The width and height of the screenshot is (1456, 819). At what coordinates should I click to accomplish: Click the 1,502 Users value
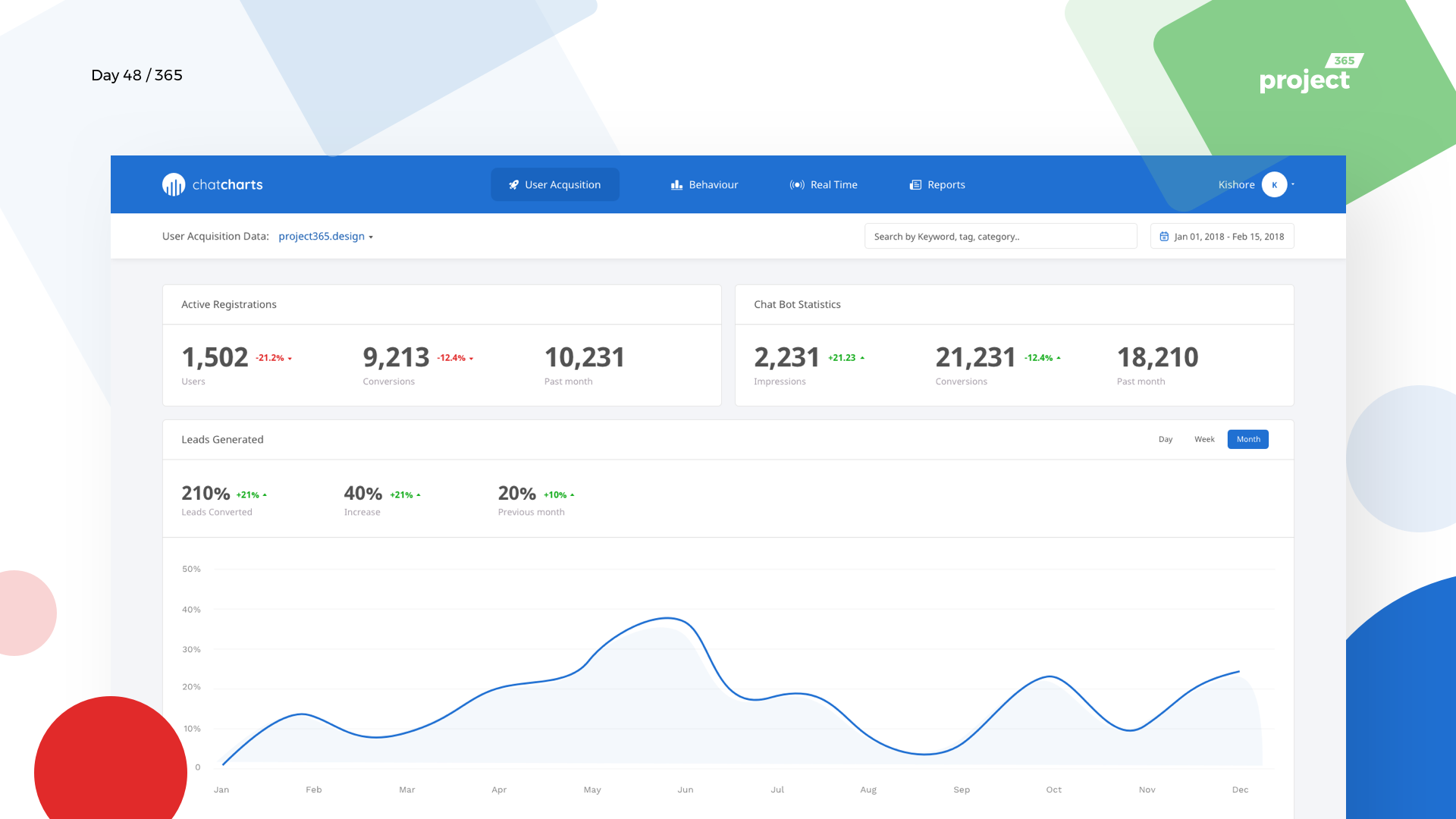(215, 357)
